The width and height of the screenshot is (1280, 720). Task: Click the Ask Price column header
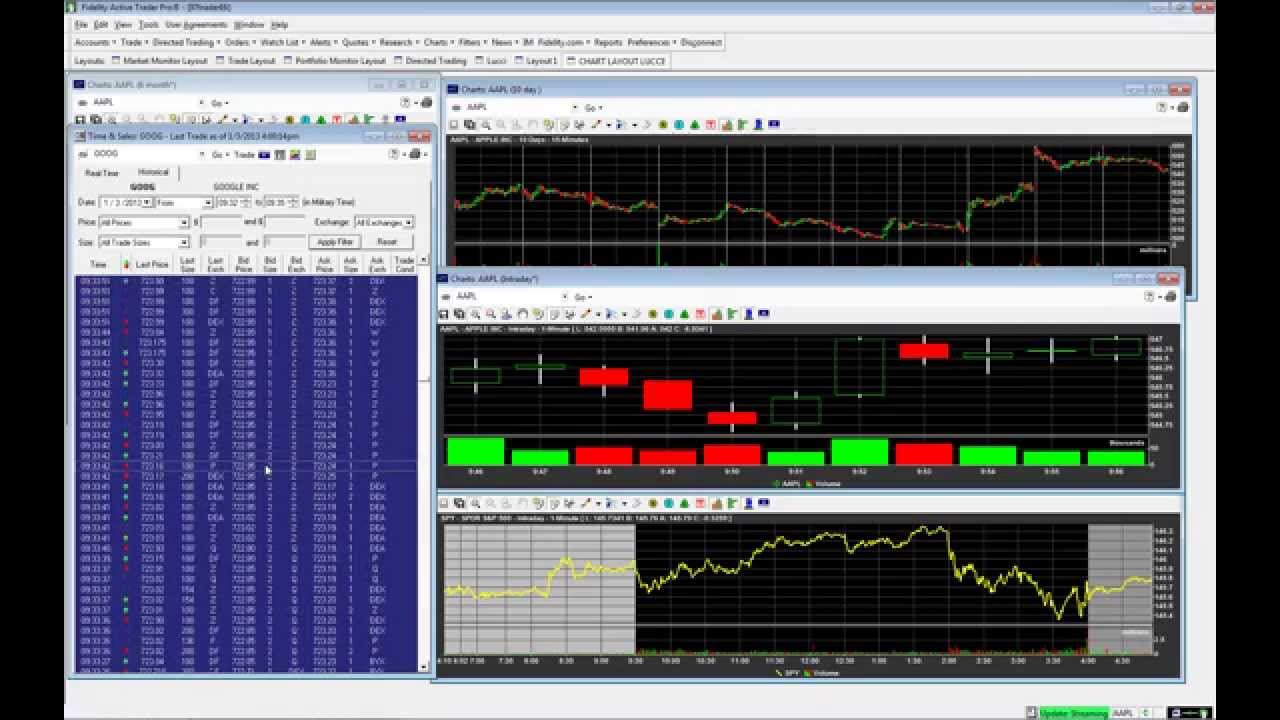(324, 264)
